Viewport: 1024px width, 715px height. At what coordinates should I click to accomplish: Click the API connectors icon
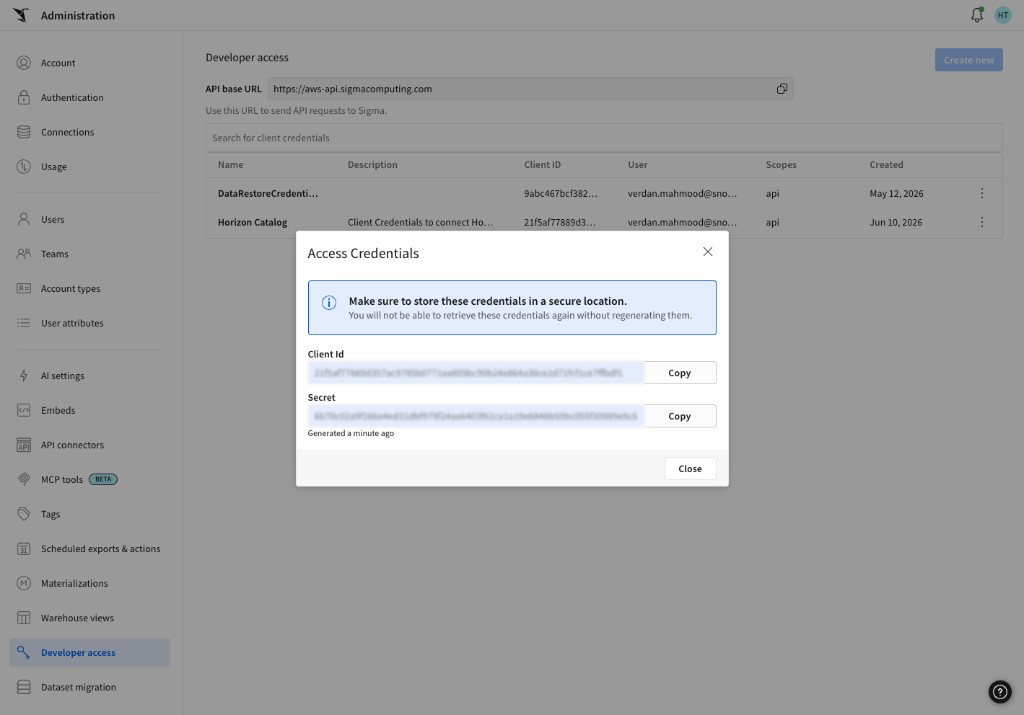coord(24,445)
